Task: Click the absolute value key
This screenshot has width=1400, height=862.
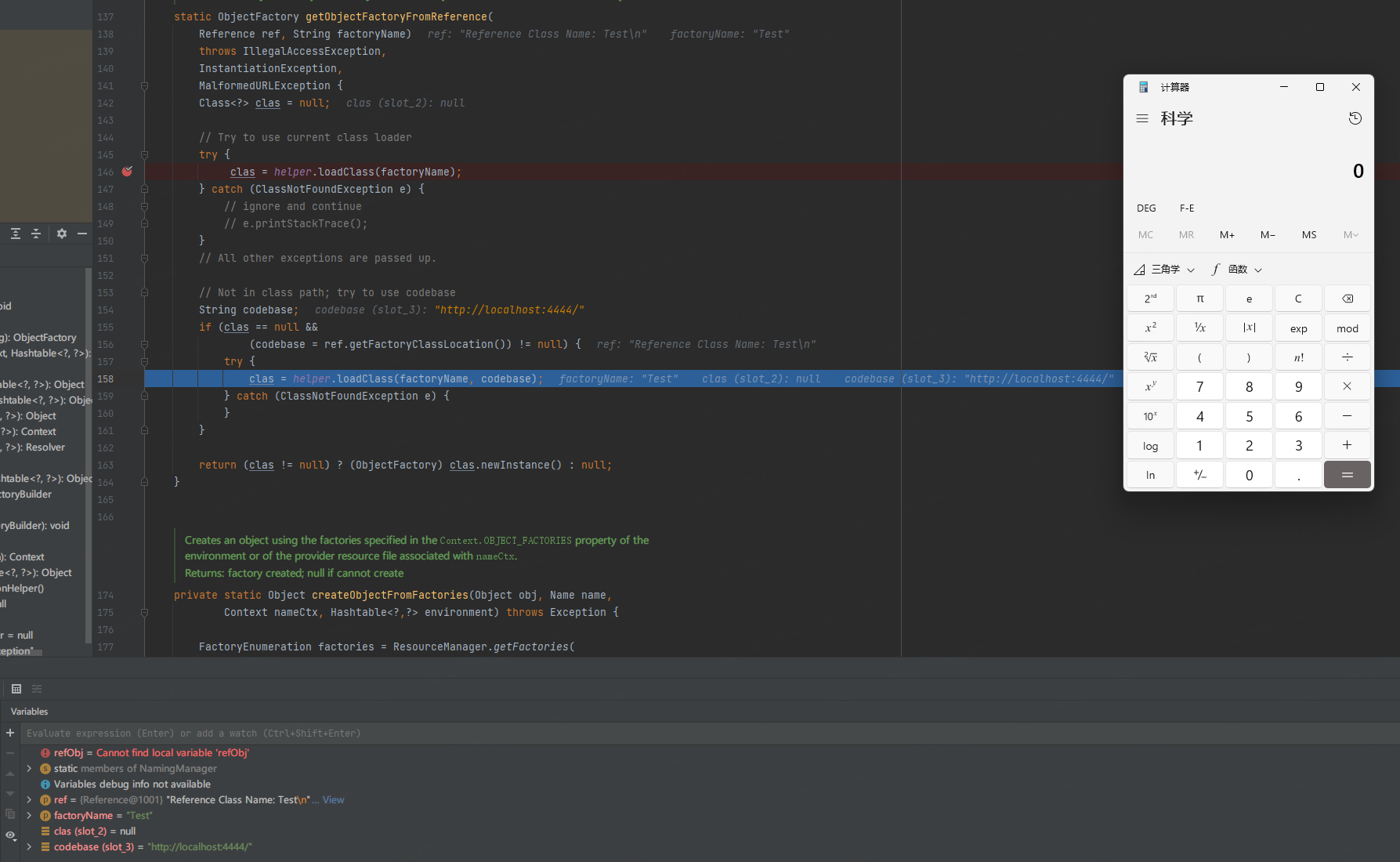Action: [x=1249, y=328]
